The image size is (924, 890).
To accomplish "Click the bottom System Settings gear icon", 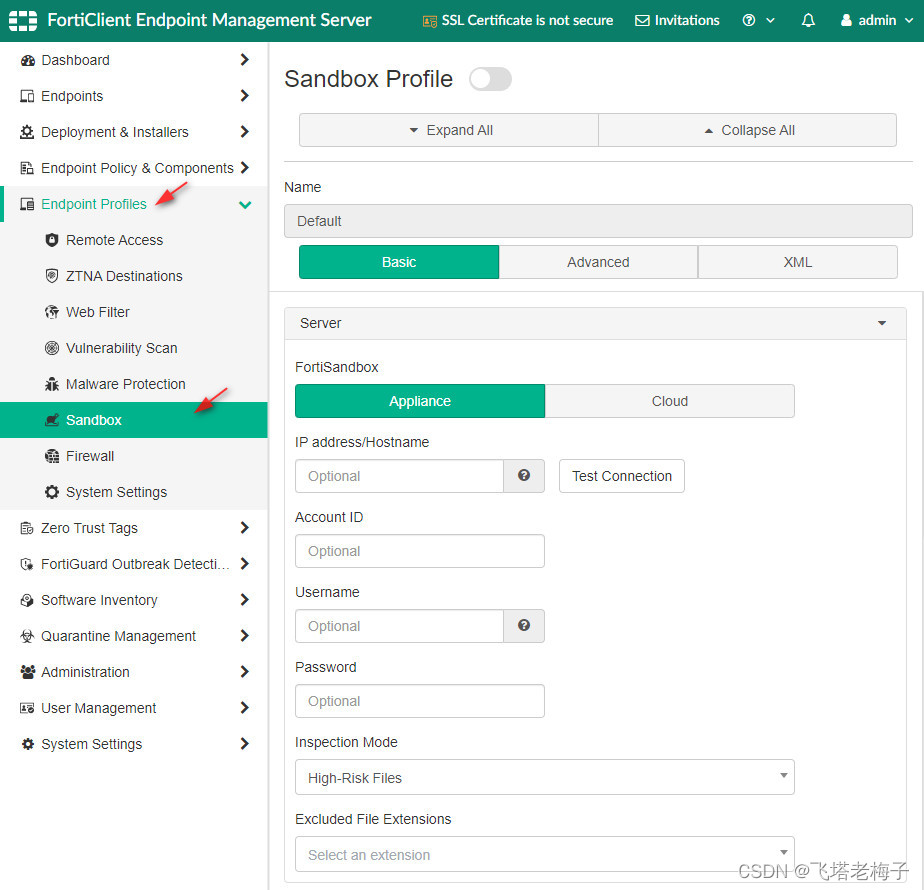I will [27, 744].
